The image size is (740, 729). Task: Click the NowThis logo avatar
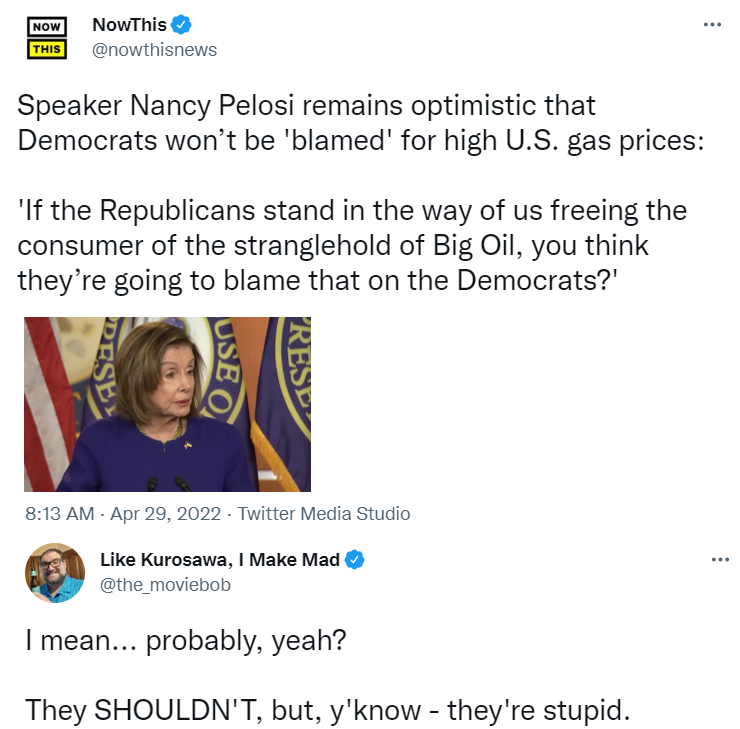[x=45, y=37]
